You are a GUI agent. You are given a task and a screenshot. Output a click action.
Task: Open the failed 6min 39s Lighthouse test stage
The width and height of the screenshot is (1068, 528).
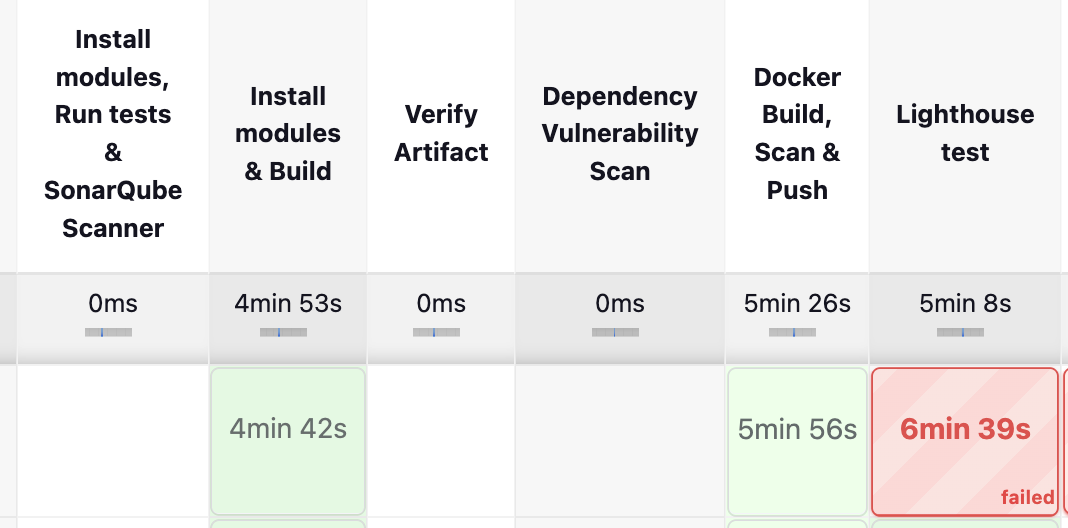[964, 430]
